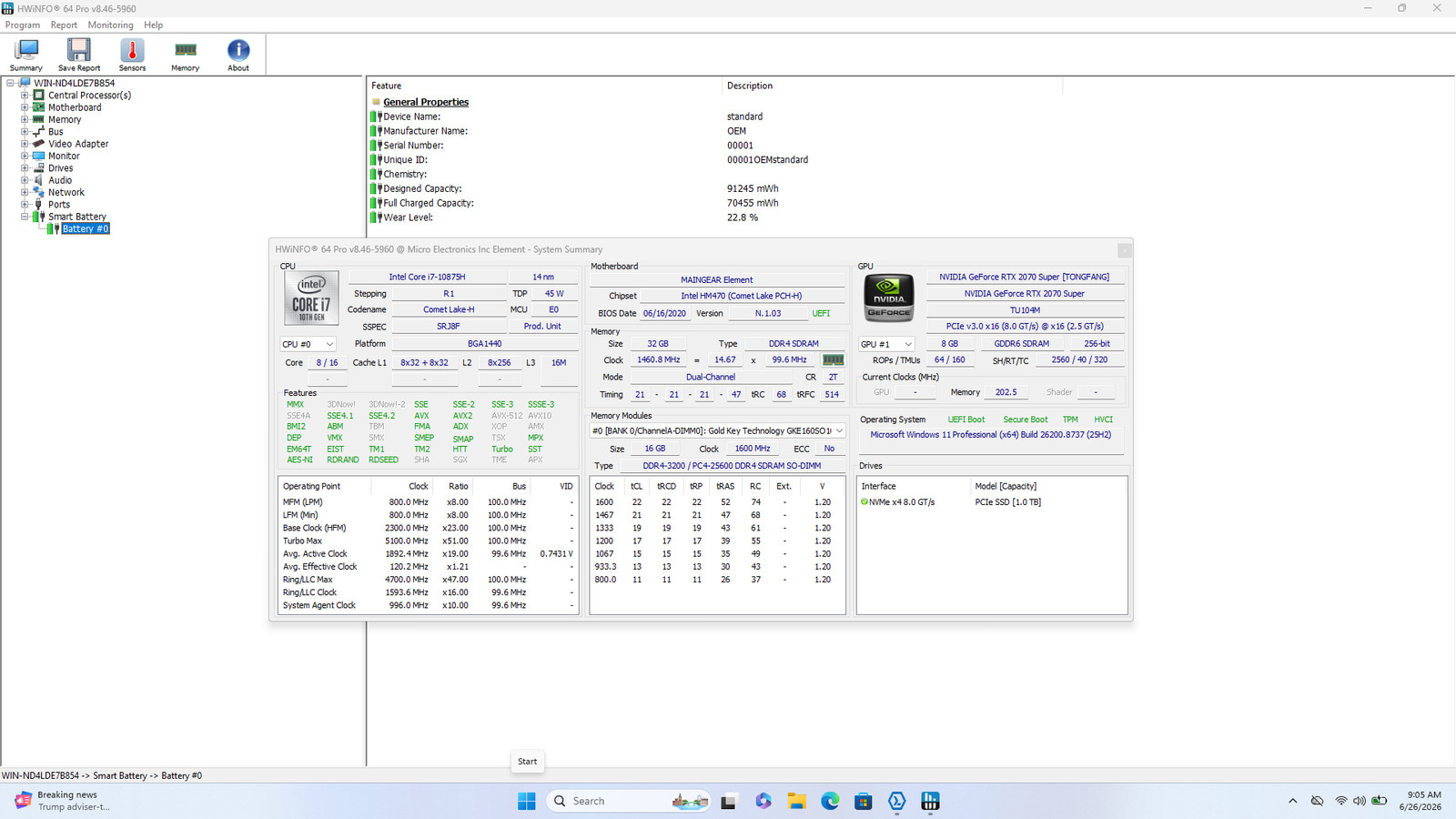
Task: Select the Designed Capacity row
Action: 714,188
